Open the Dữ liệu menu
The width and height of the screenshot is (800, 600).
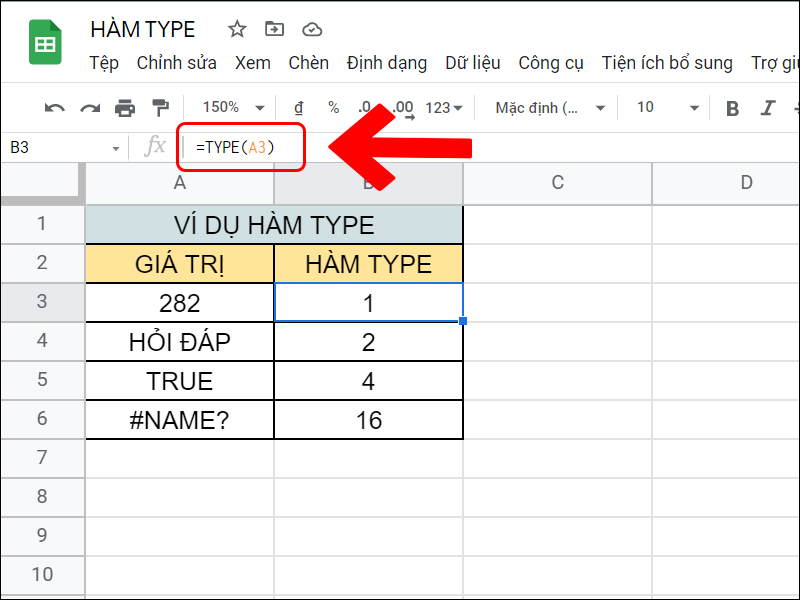click(472, 63)
